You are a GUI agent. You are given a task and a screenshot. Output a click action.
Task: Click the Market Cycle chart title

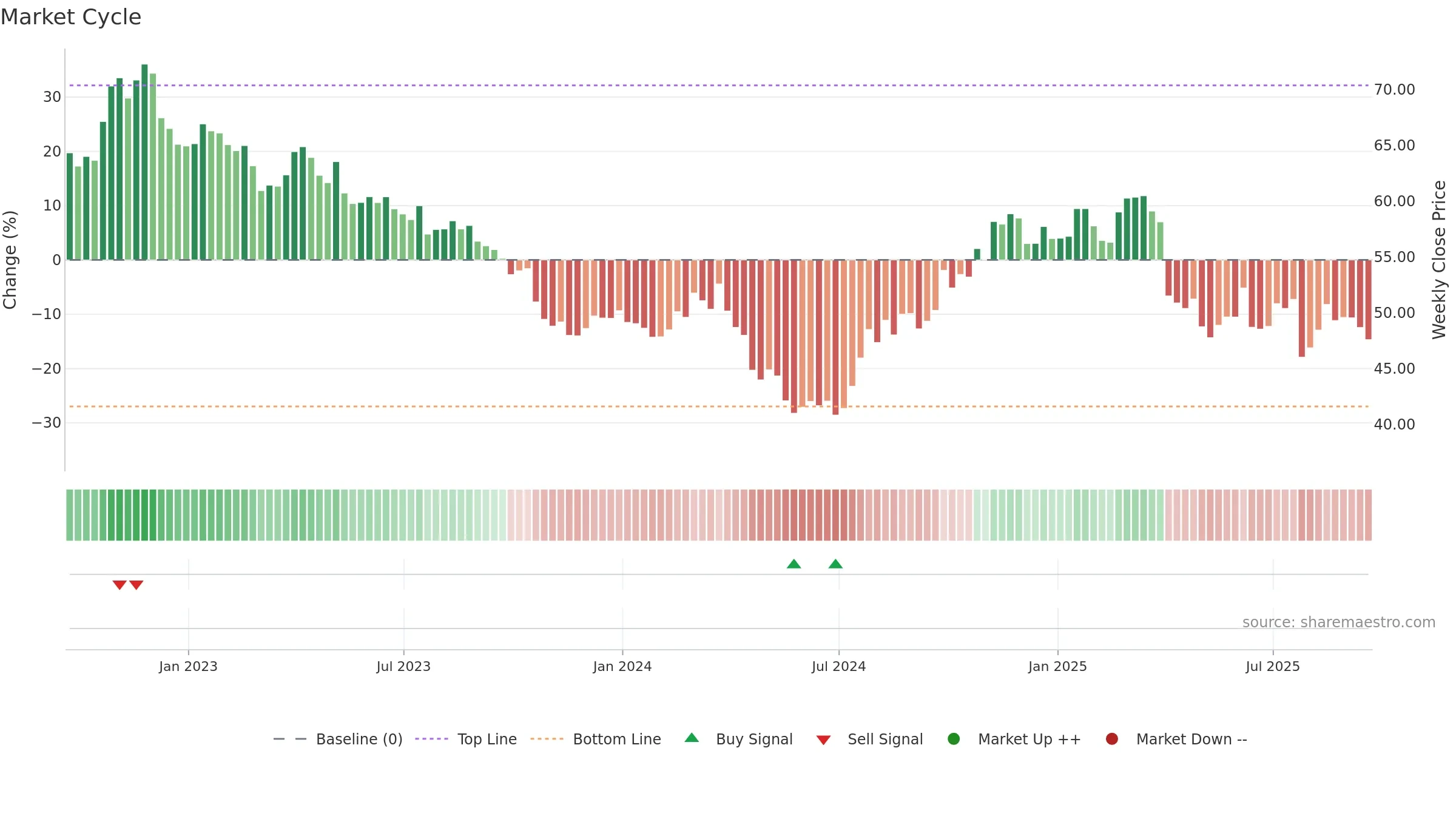click(x=71, y=17)
